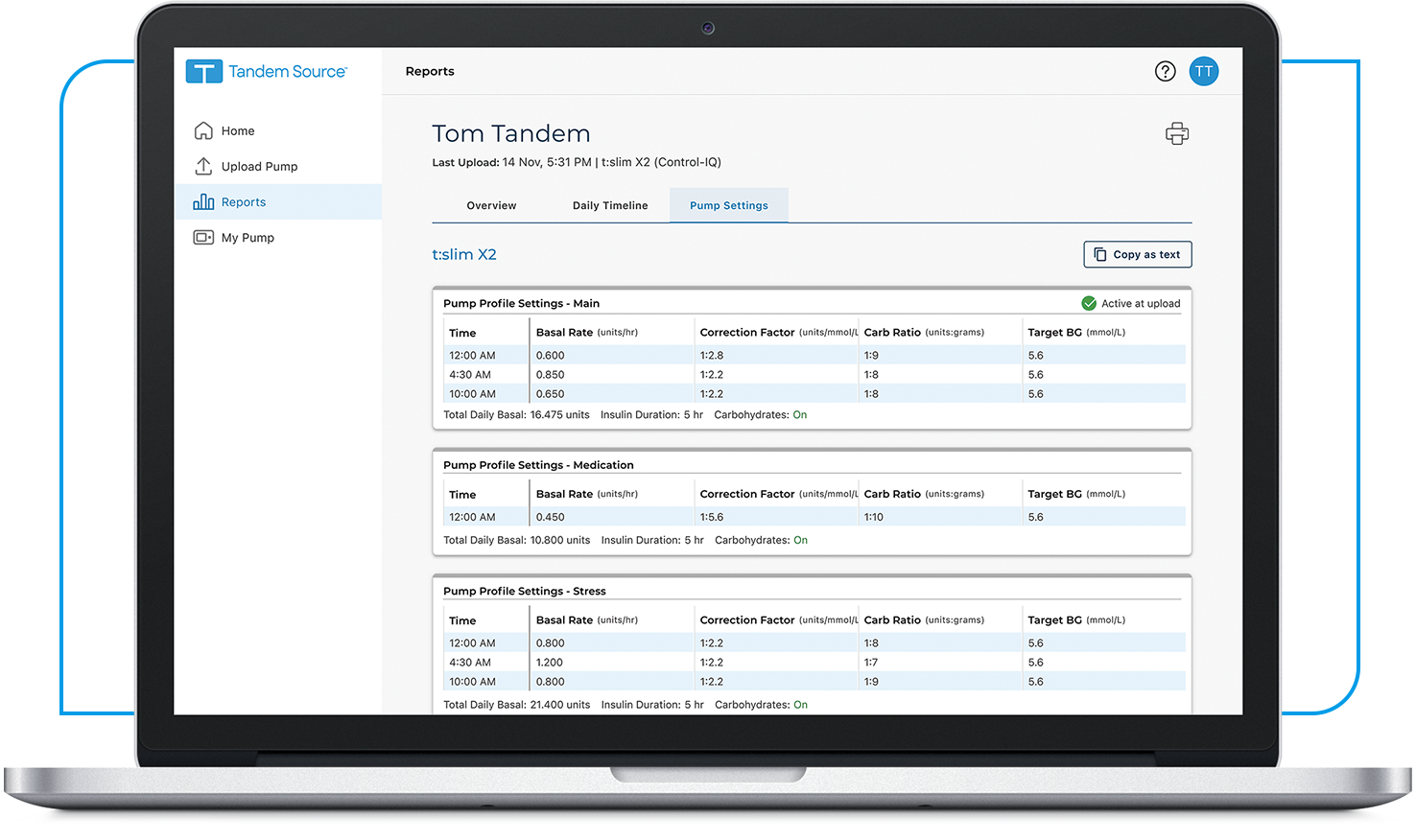Click carb ratio 1:10 in Medication profile
The image size is (1416, 840).
point(874,517)
